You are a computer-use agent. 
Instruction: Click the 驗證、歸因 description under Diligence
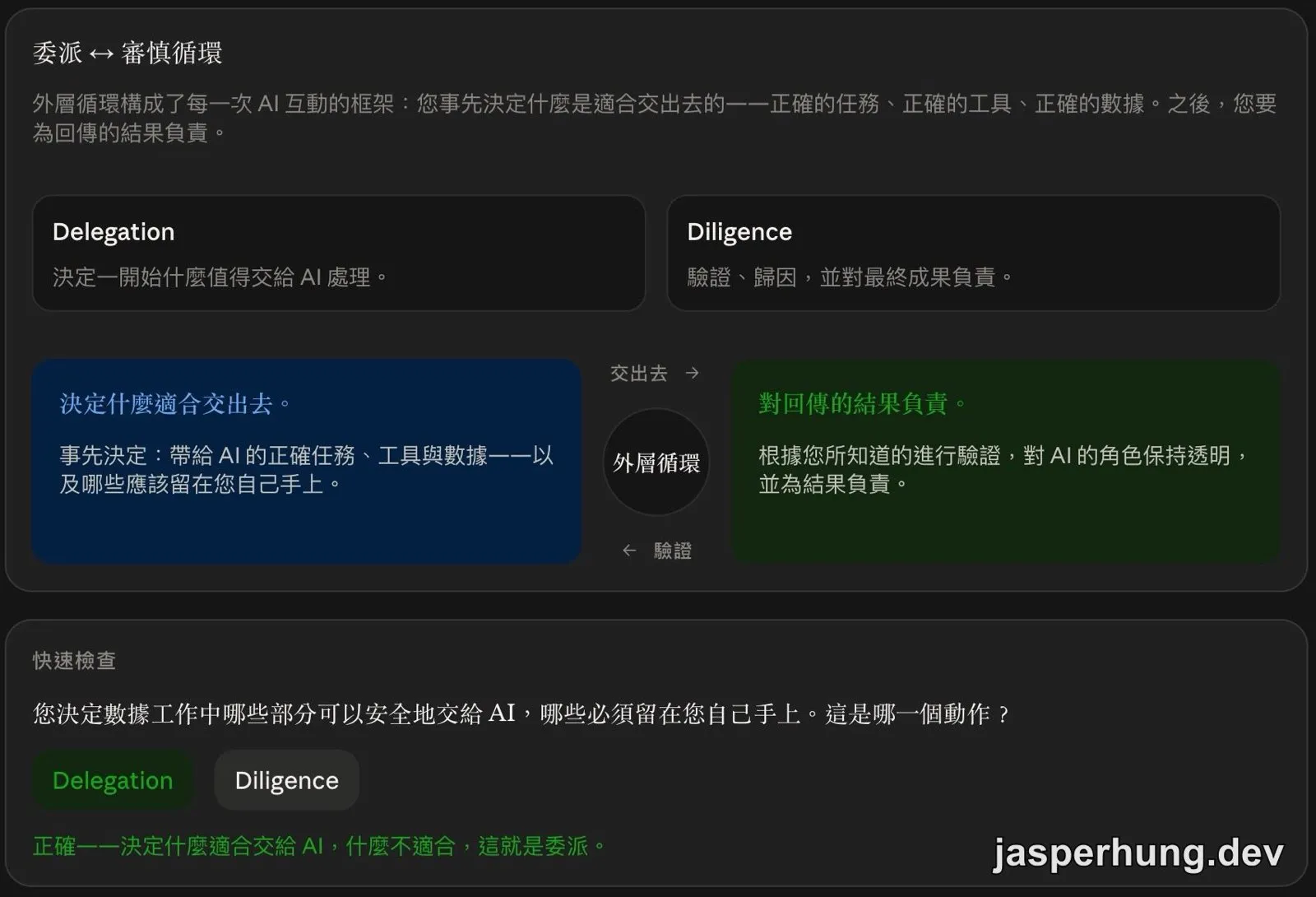pyautogui.click(x=850, y=277)
